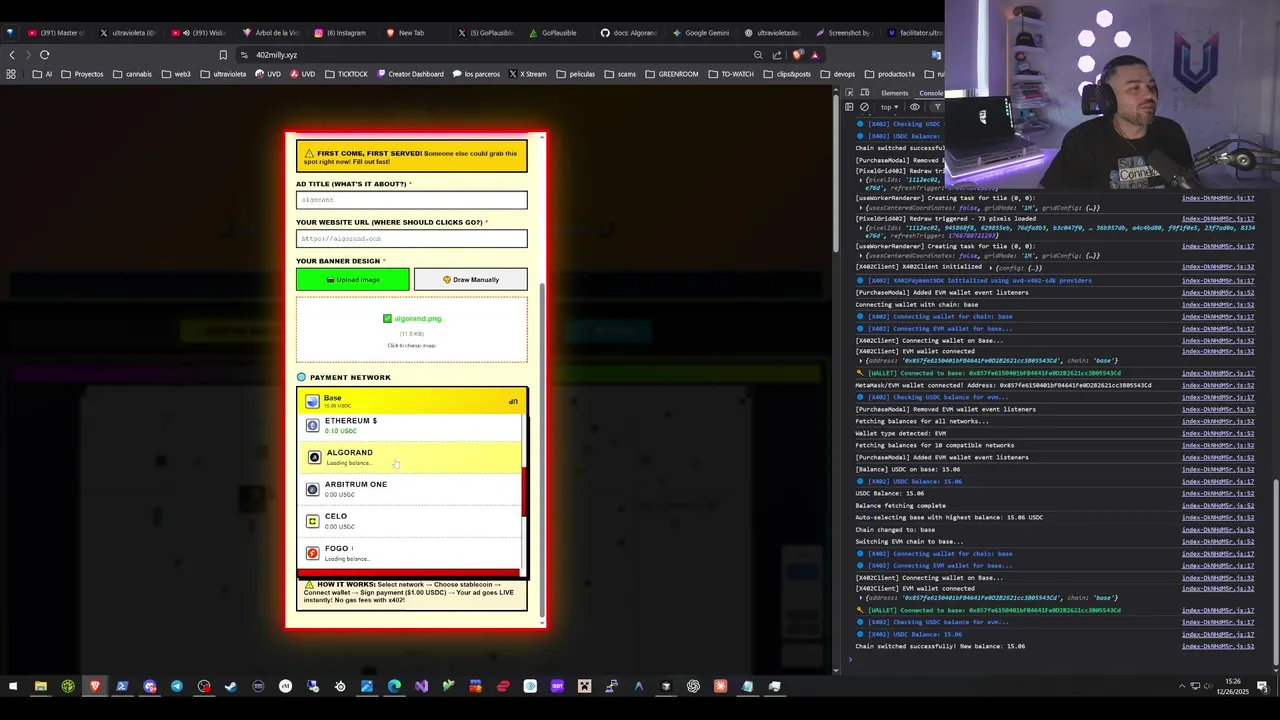Open source link beside 'Balance fetching complete'
Screen dimensions: 1280x720
[1217, 505]
